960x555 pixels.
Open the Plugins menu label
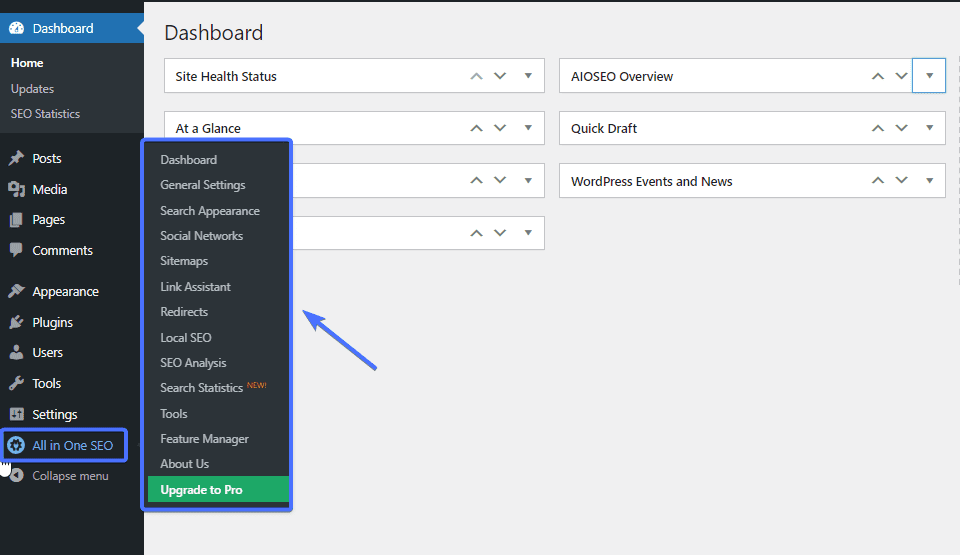point(53,322)
